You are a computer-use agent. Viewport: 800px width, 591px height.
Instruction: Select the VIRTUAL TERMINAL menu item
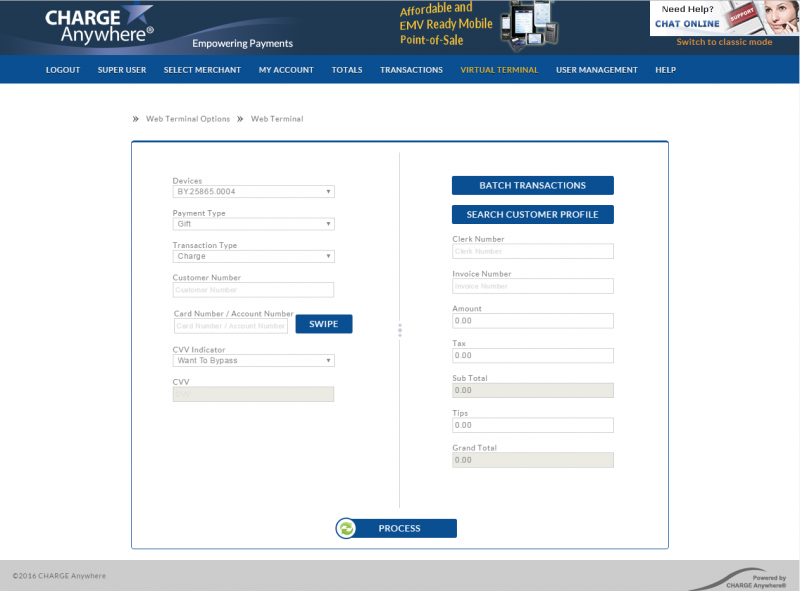499,70
